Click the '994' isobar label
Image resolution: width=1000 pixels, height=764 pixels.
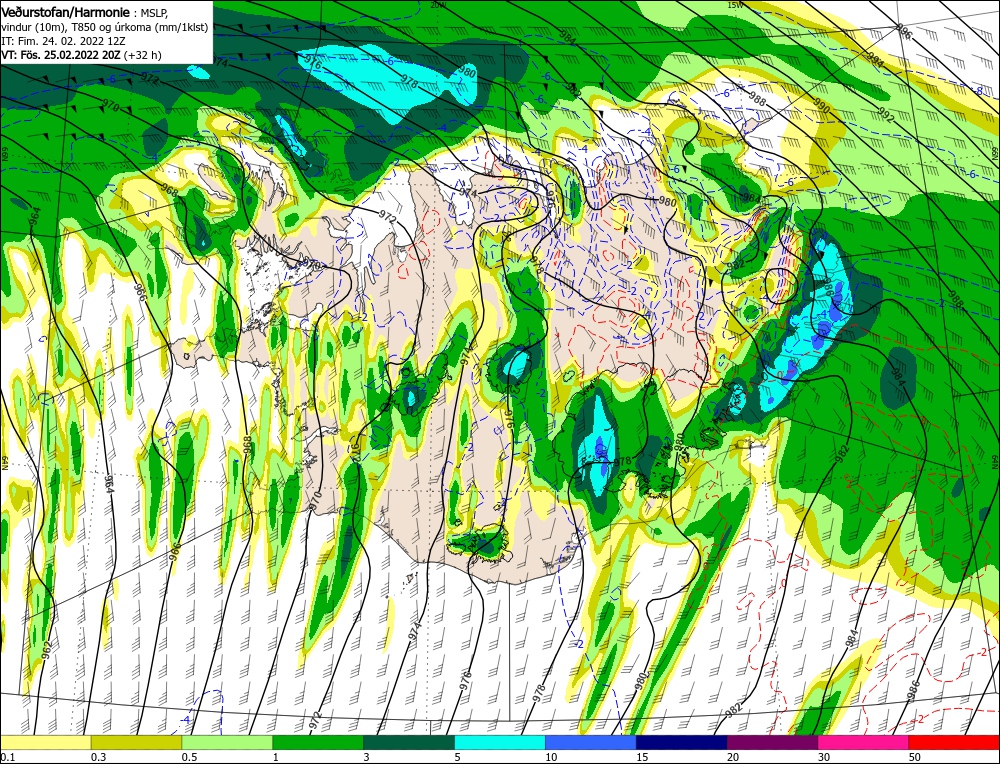(875, 59)
